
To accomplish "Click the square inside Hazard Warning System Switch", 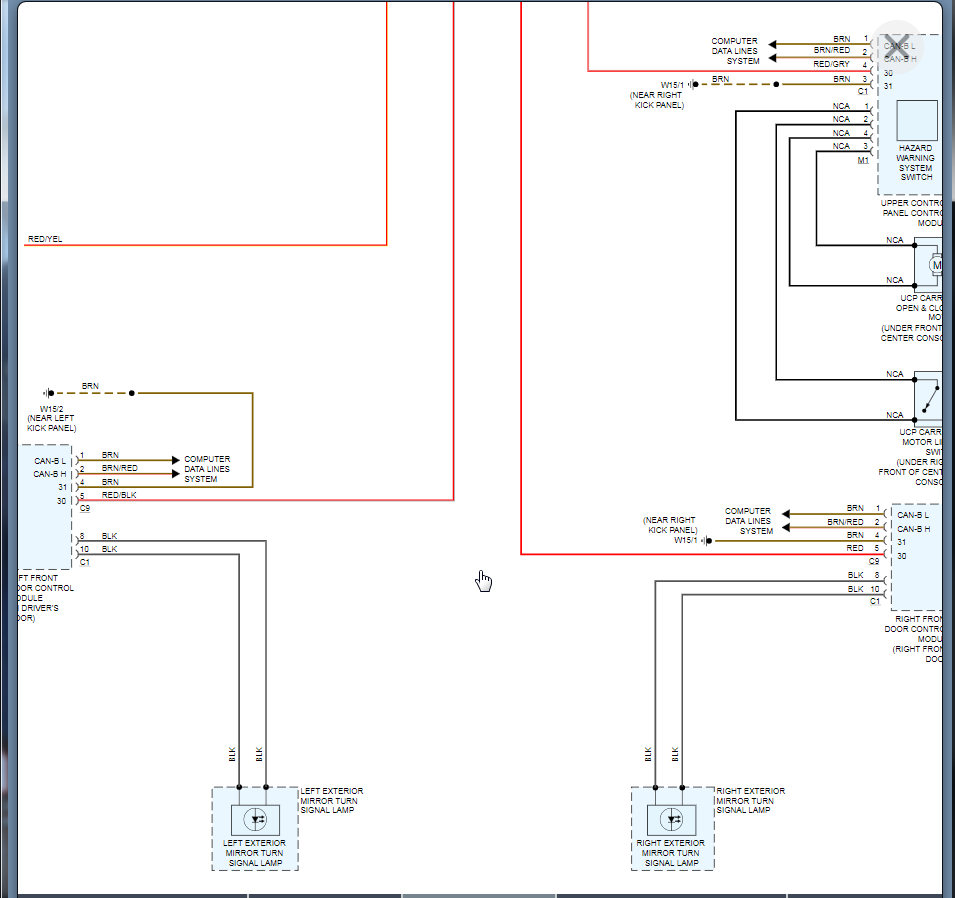I will [x=917, y=121].
